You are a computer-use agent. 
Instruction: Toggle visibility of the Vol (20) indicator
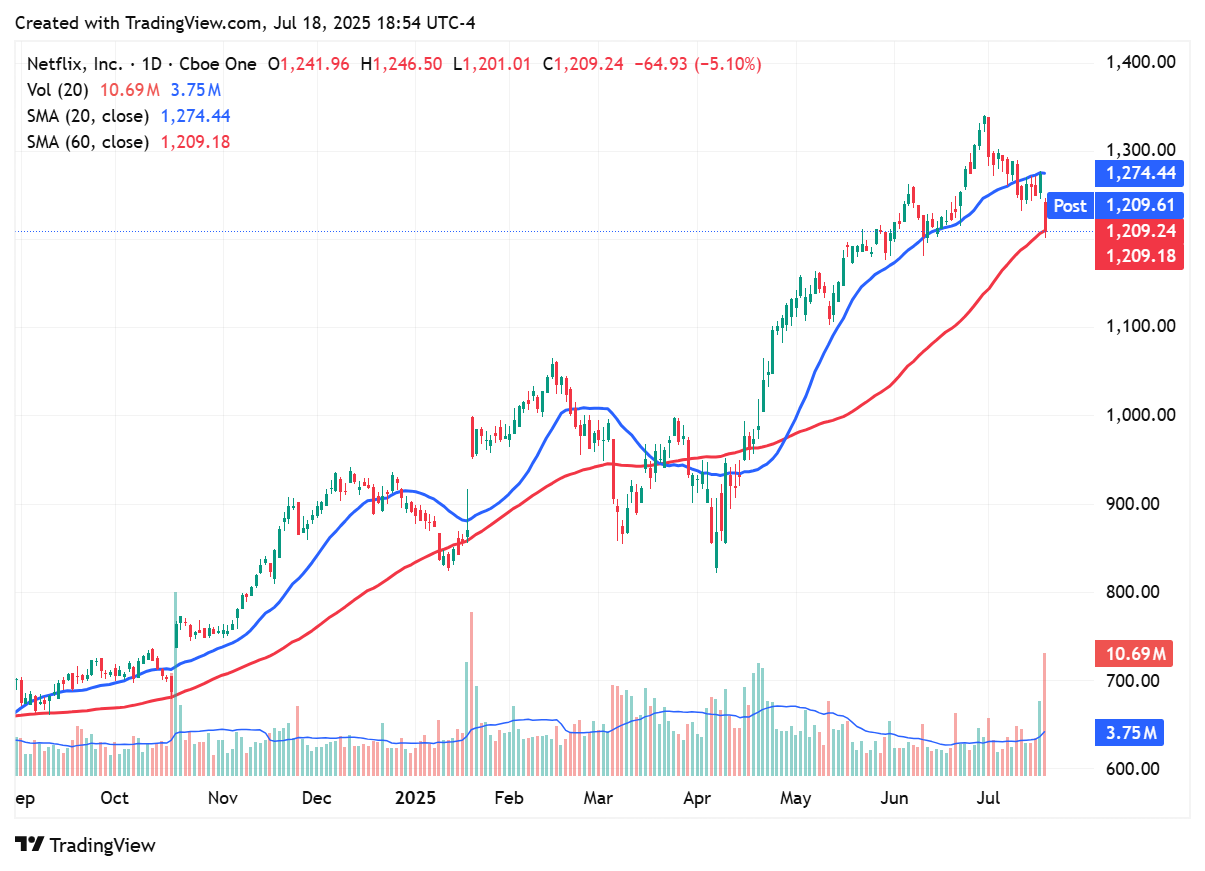(x=60, y=89)
